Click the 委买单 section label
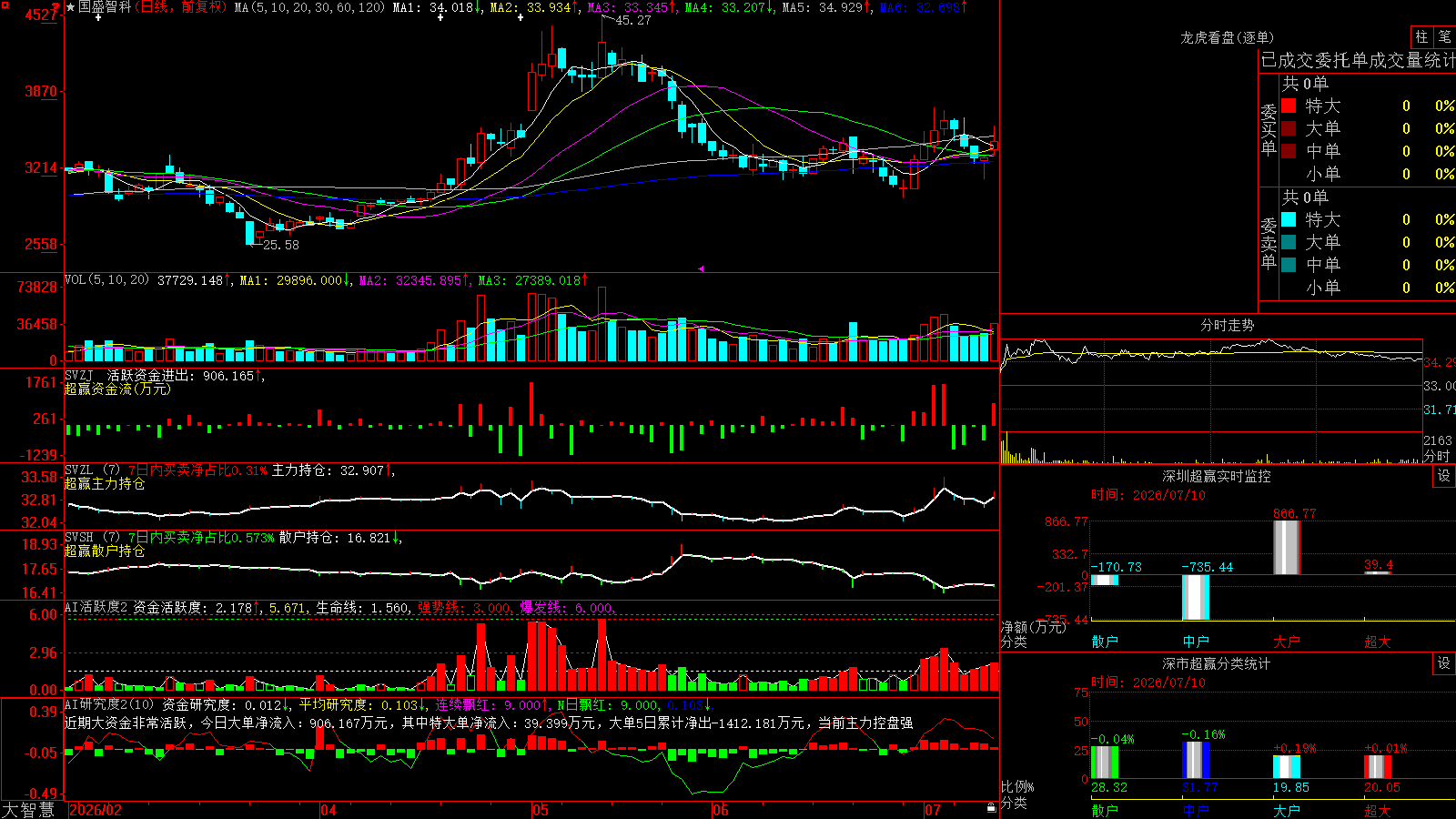The height and width of the screenshot is (819, 1456). 1269,129
